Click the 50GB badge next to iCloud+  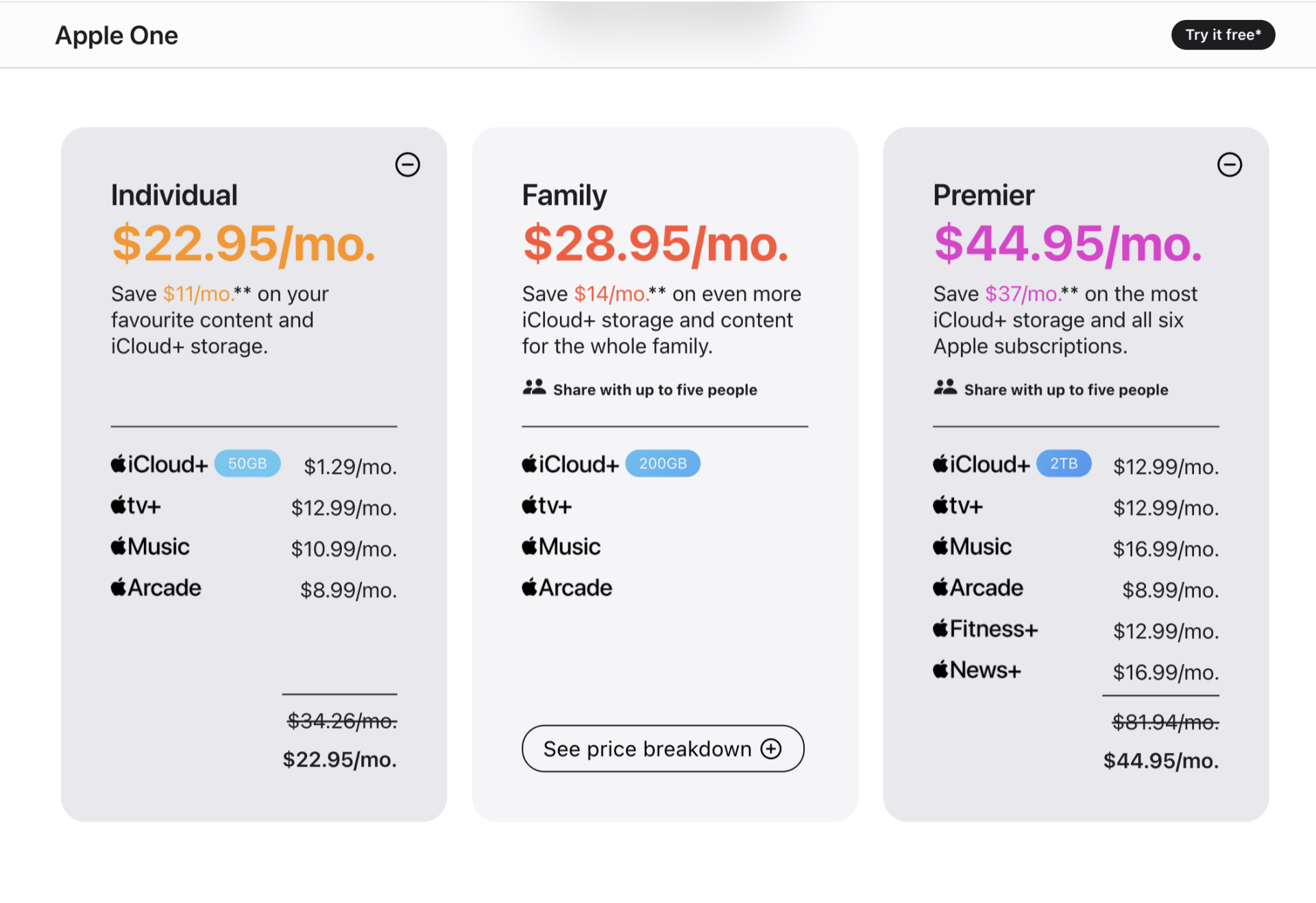pos(247,463)
